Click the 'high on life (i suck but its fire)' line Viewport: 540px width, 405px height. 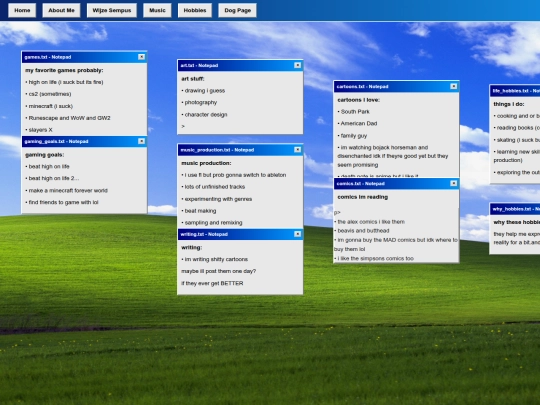(64, 82)
